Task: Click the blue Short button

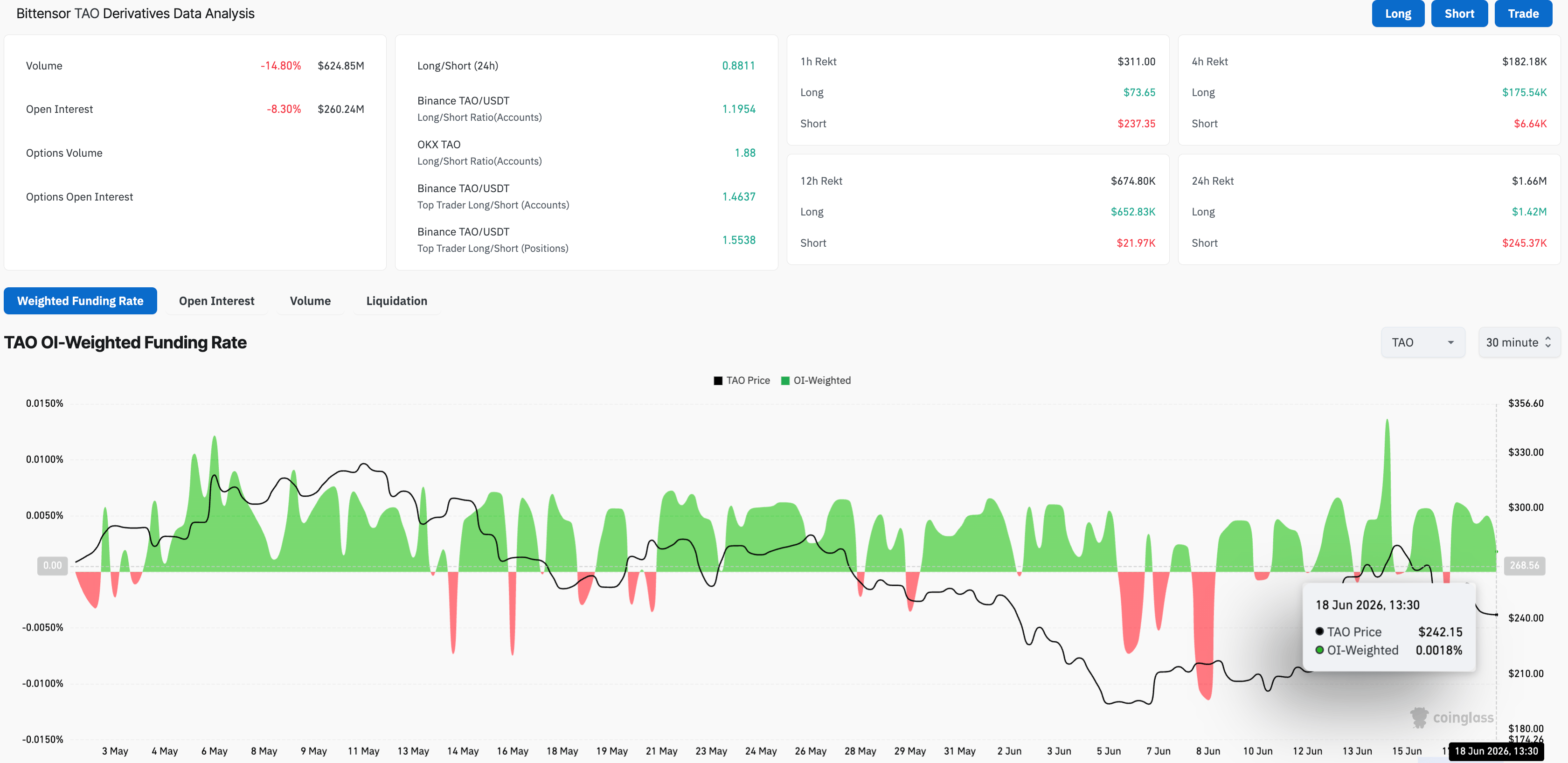Action: click(1459, 14)
